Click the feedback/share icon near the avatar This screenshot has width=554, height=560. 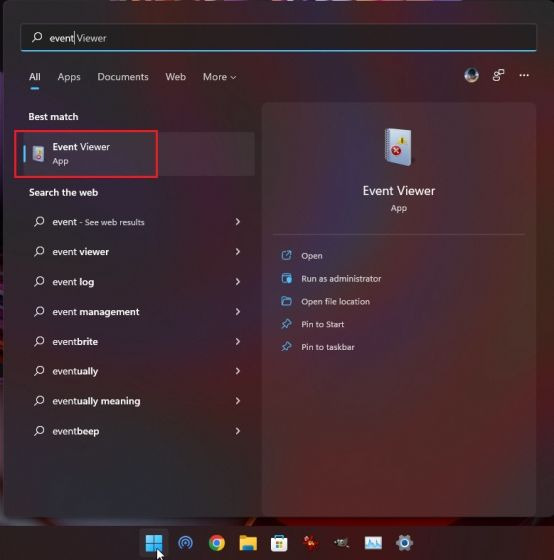498,75
